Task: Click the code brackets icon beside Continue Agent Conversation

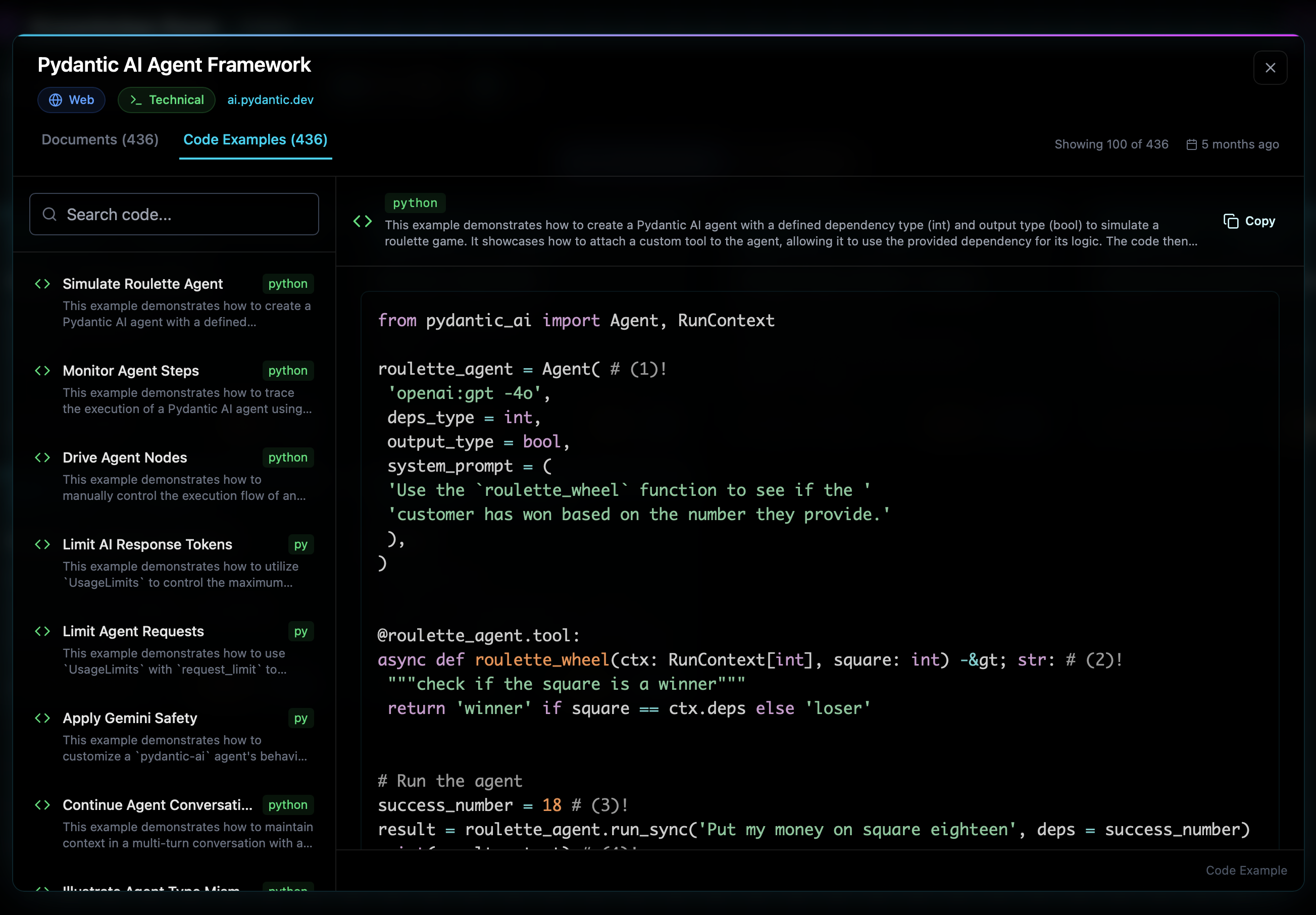Action: pyautogui.click(x=42, y=805)
